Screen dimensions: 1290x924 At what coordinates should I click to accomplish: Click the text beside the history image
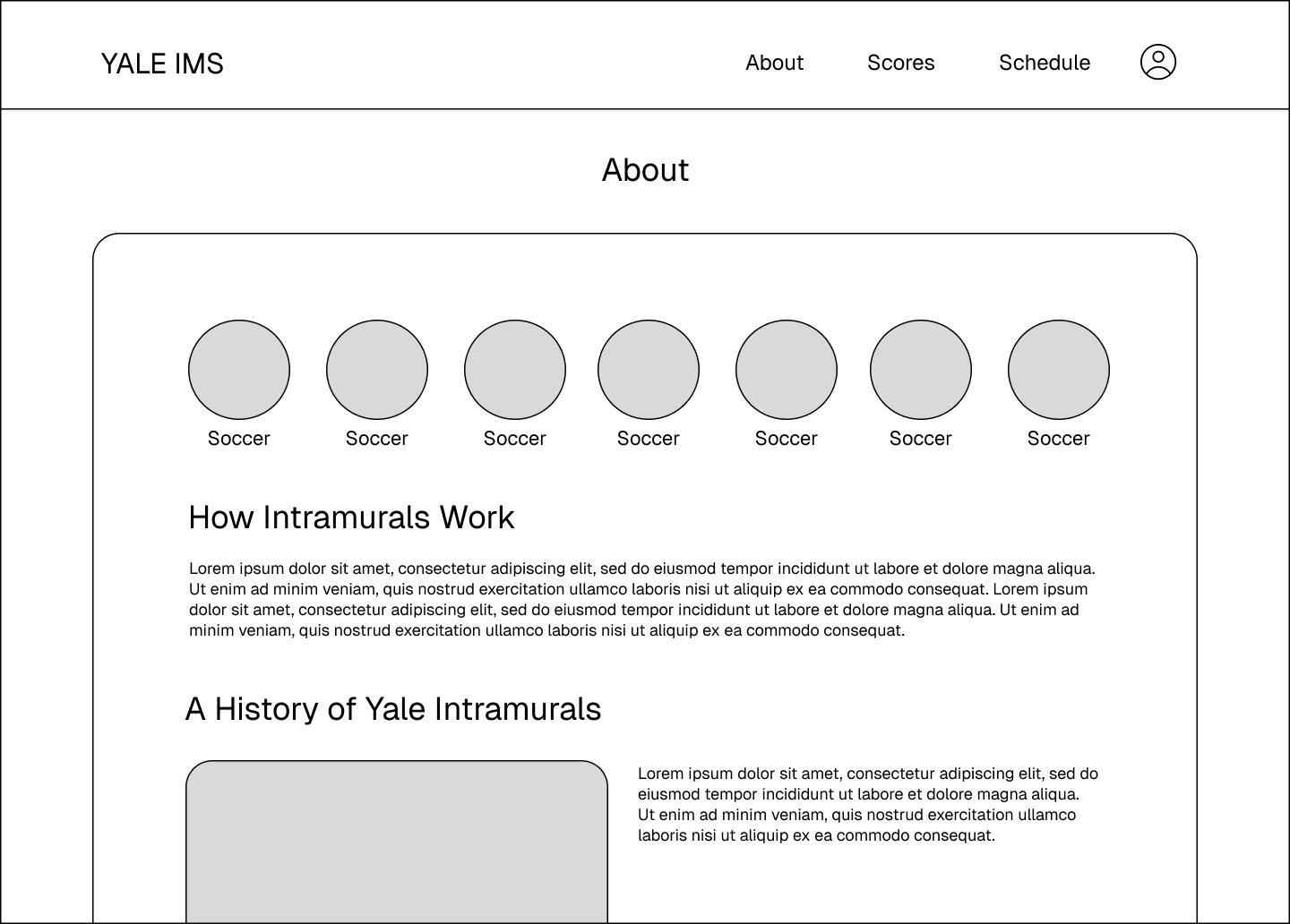[x=867, y=804]
